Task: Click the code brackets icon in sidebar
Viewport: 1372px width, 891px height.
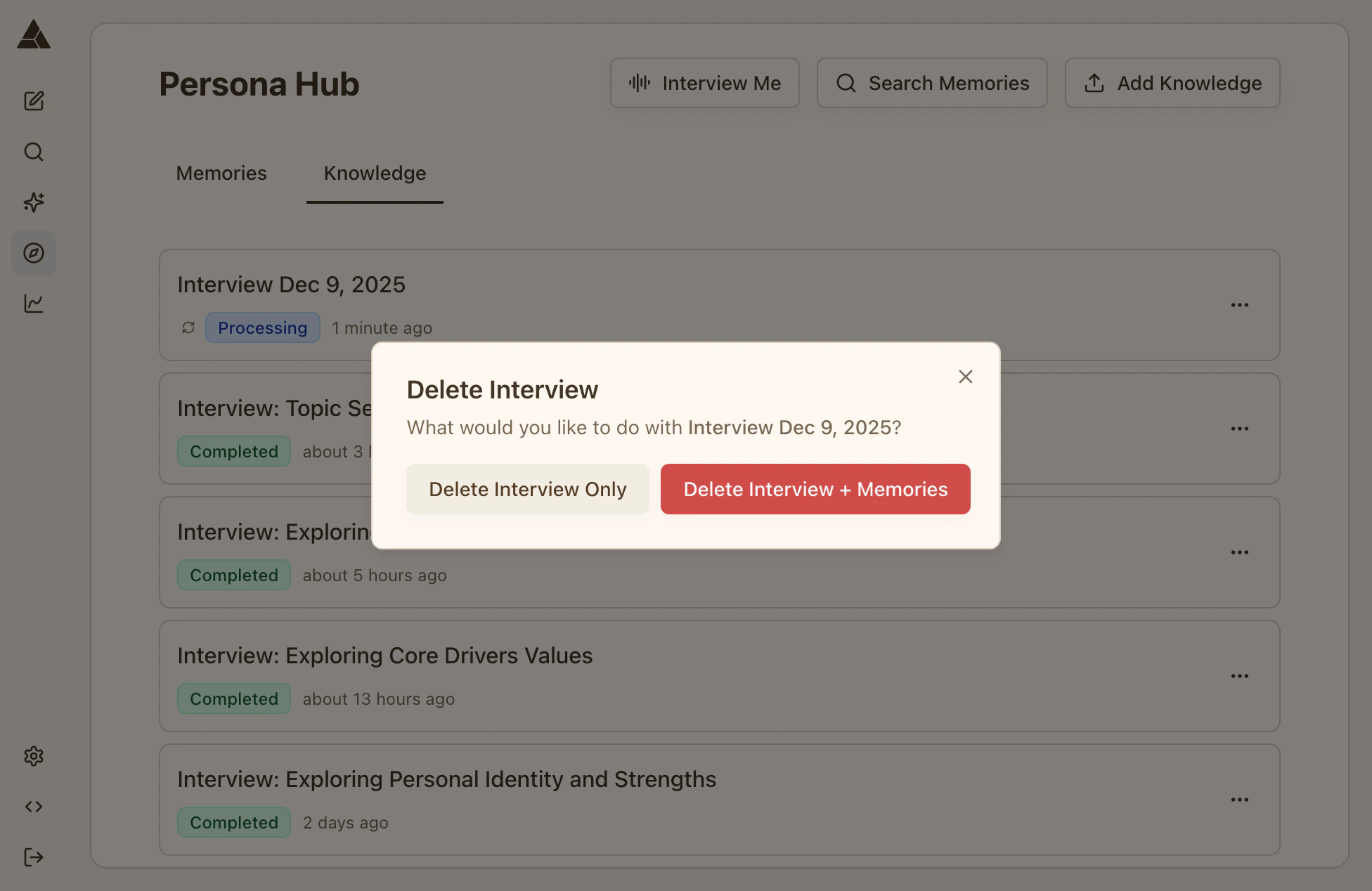Action: 34,807
